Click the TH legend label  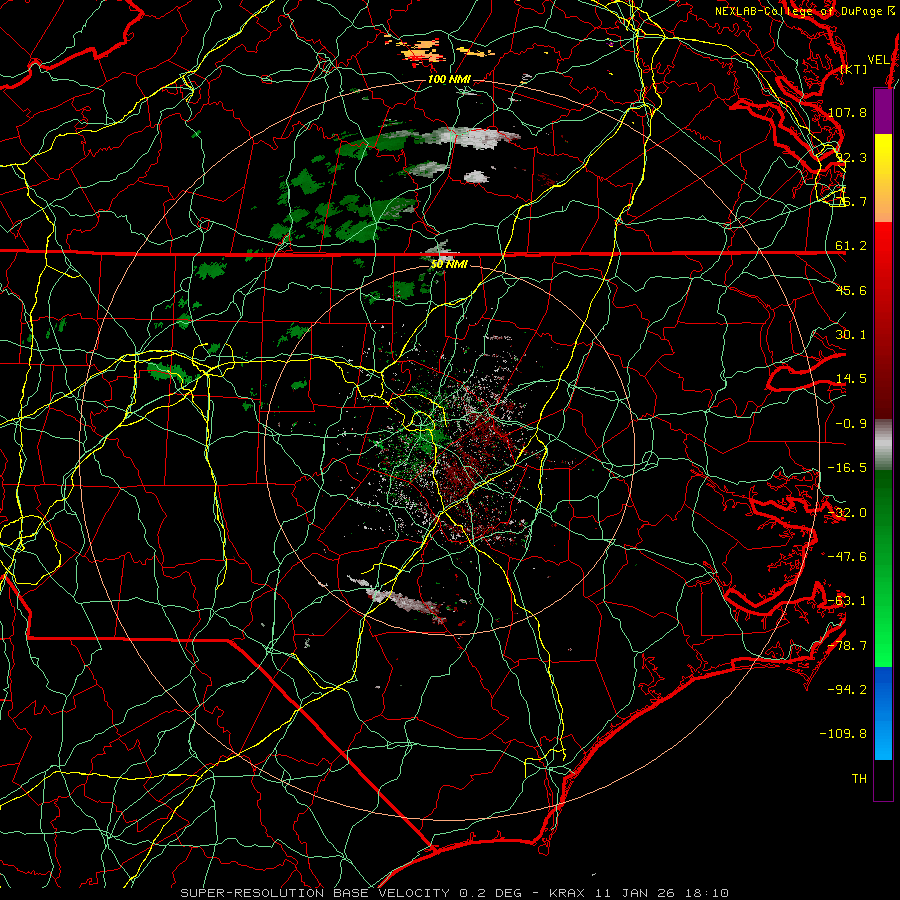pos(859,779)
